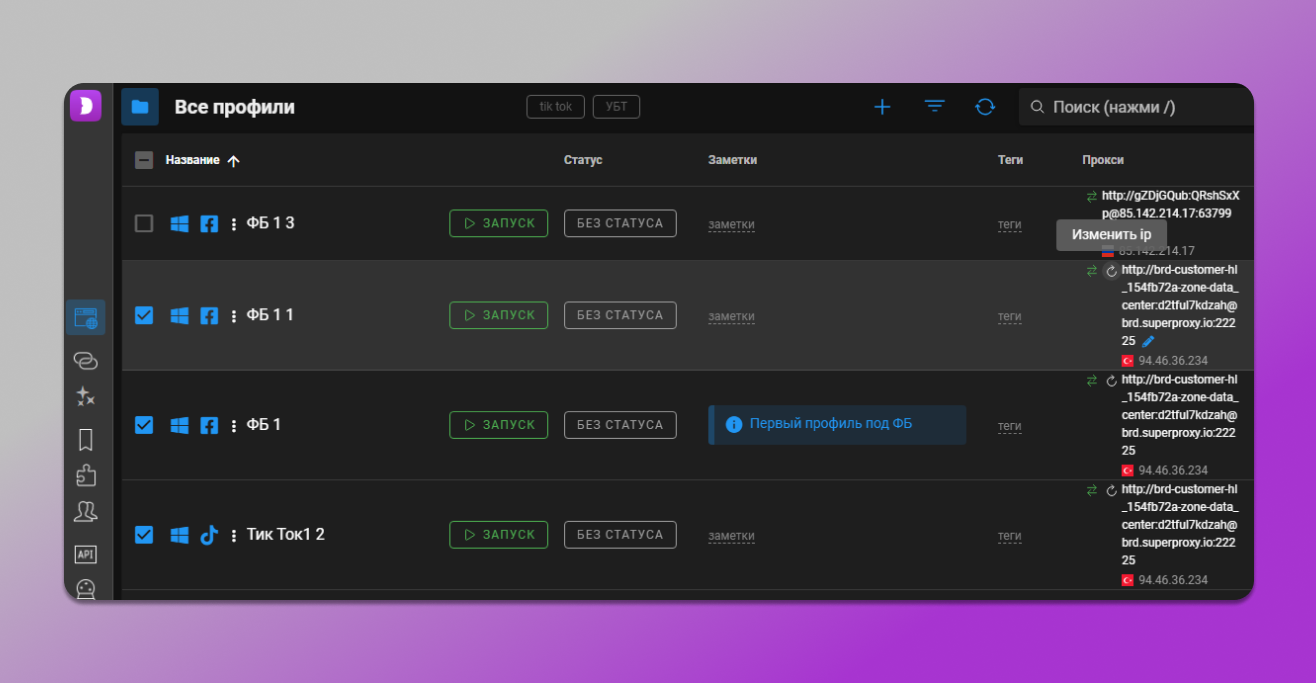Open БЕЗ СТАТУСА status selector for ФБ 1
This screenshot has height=683, width=1316.
click(620, 425)
